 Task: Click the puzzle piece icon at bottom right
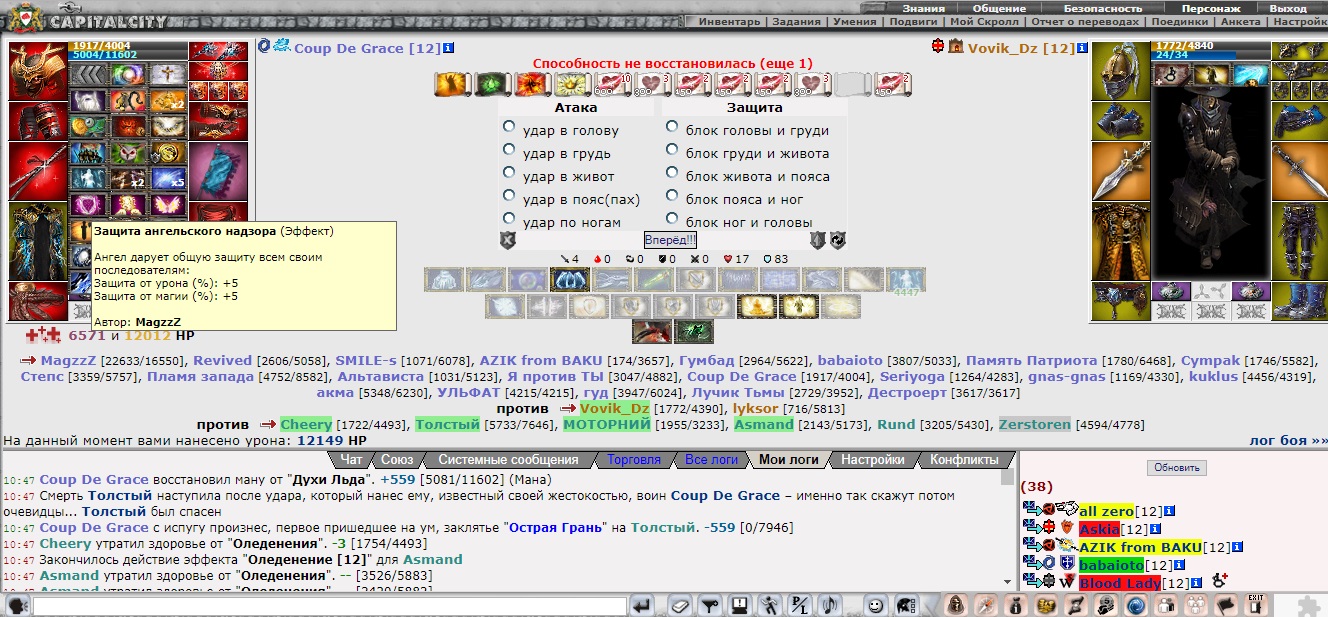click(x=1307, y=605)
